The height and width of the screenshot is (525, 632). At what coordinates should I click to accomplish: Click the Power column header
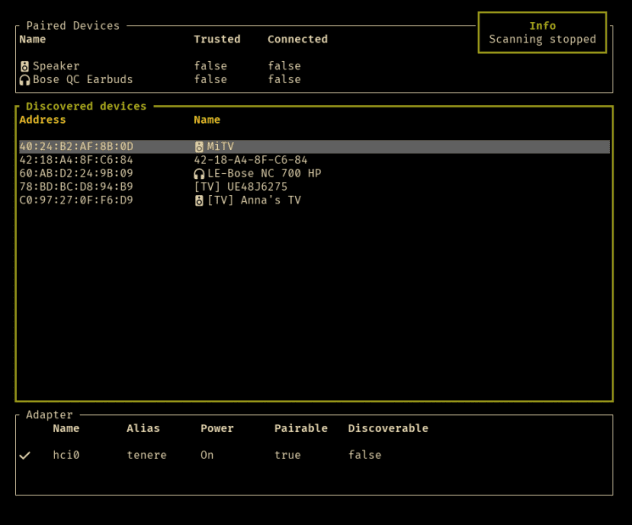point(217,428)
